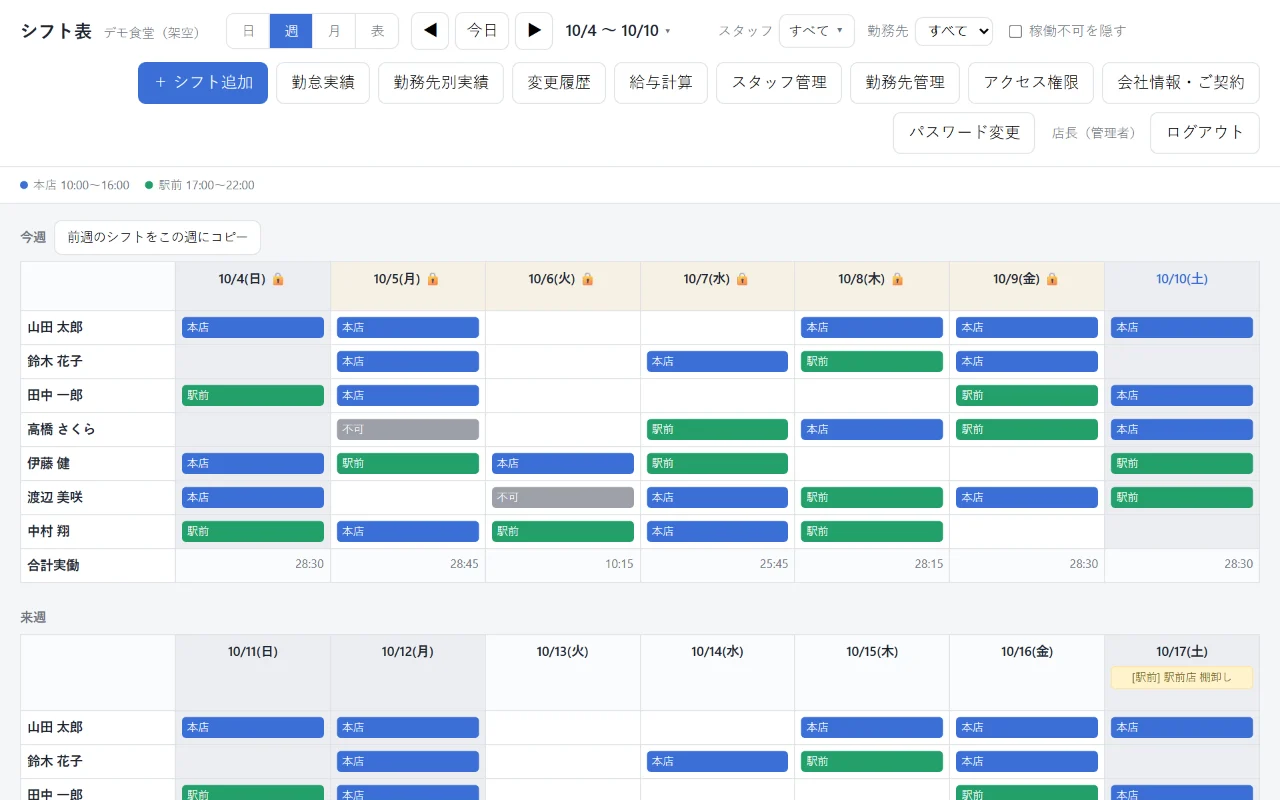The height and width of the screenshot is (800, 1280).
Task: Click the 駅前店 棚卸し event on 10/17
Action: 1182,678
